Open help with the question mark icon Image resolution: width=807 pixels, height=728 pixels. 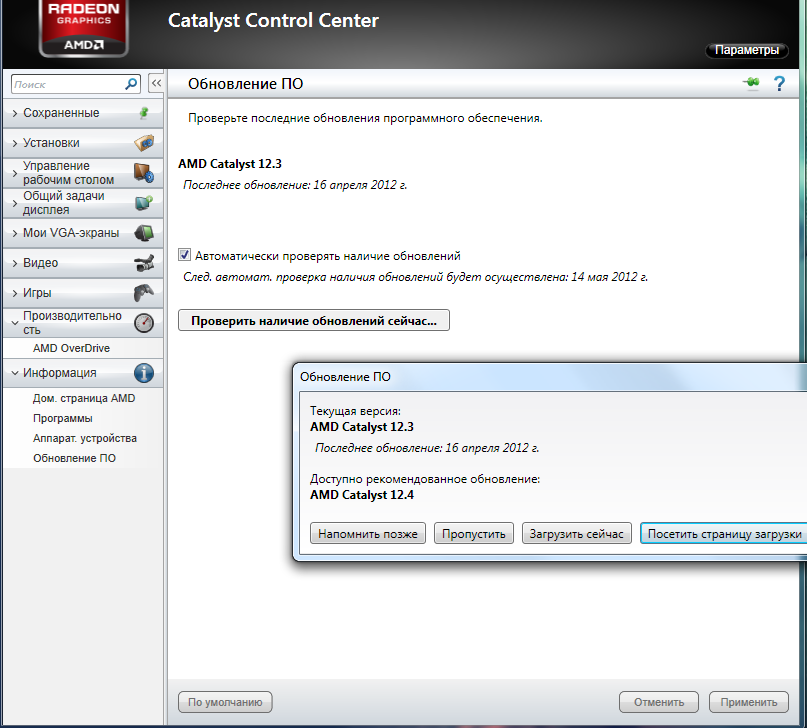[x=779, y=83]
